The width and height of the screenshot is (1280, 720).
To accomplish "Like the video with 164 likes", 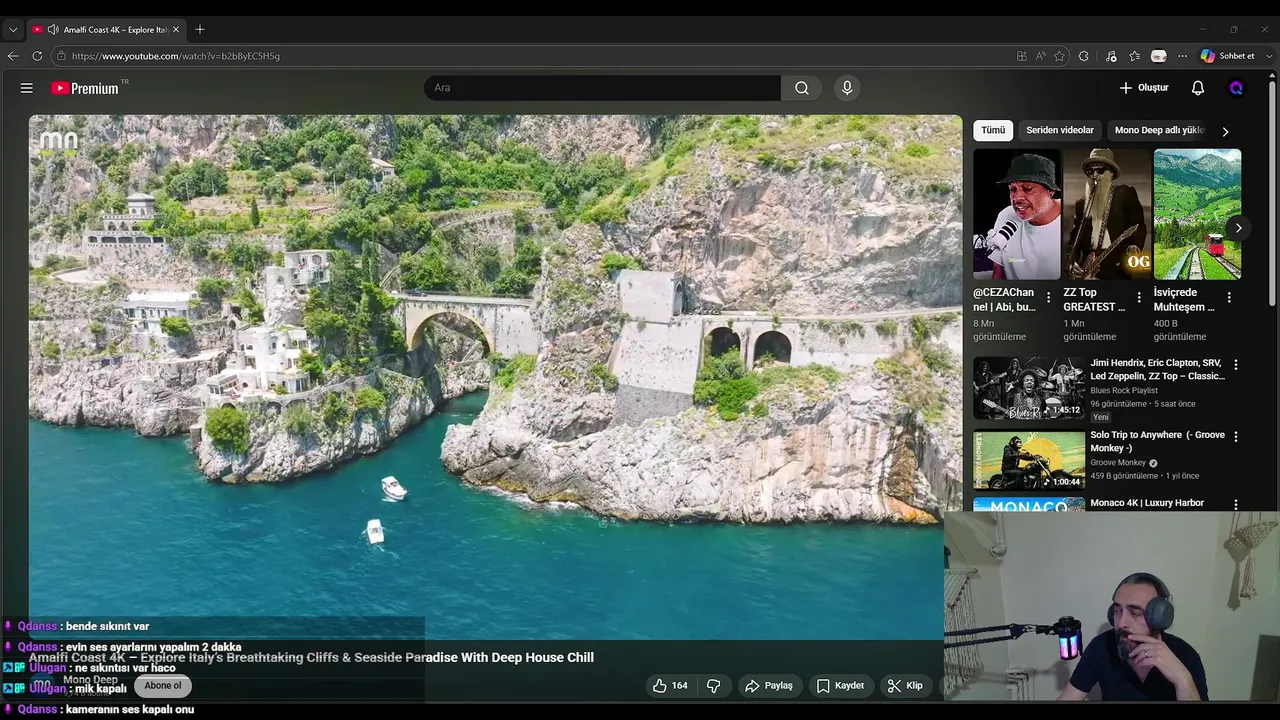I will coord(670,686).
